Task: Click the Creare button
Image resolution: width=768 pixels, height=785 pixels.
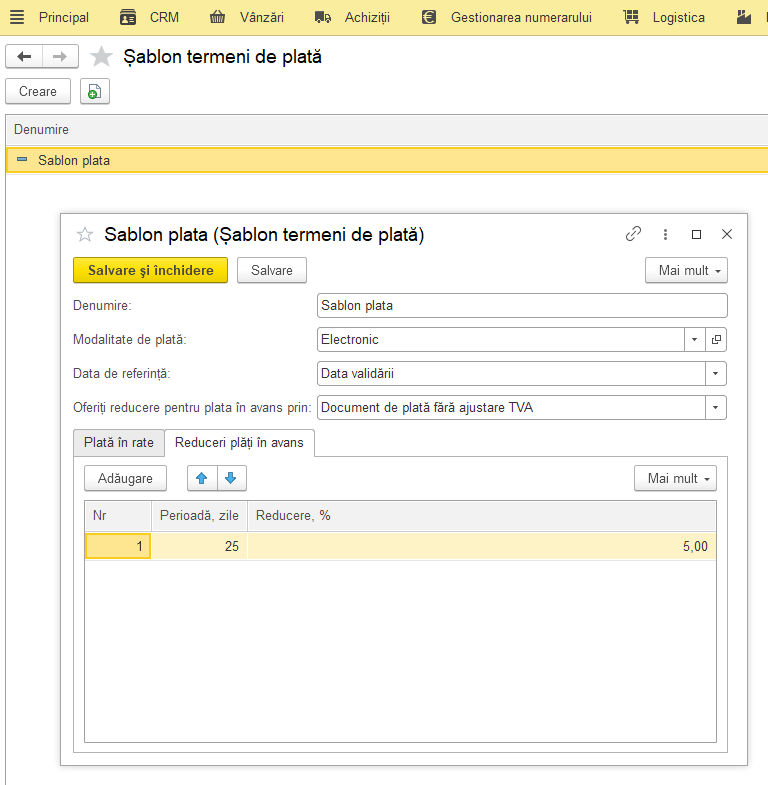Action: tap(38, 92)
